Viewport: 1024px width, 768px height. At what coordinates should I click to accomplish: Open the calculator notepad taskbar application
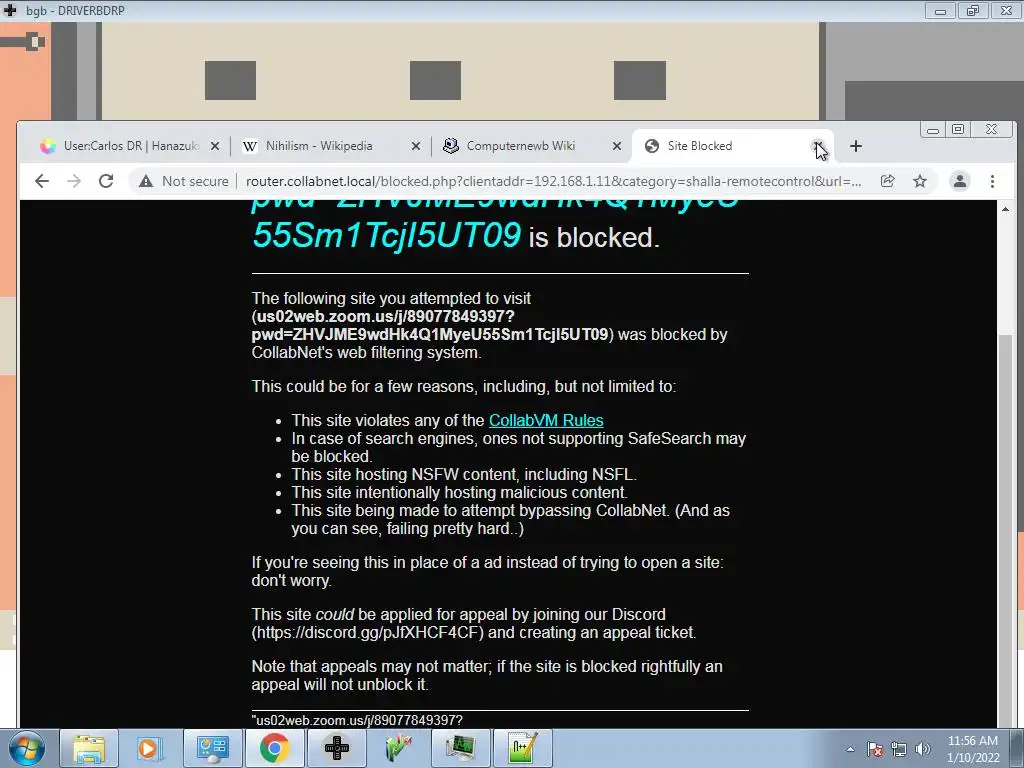coord(522,748)
